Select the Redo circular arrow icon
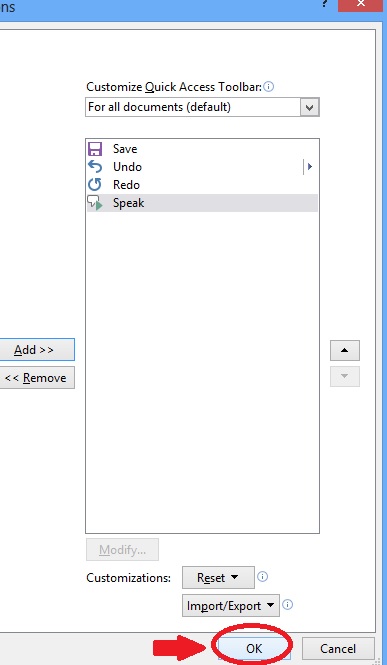 coord(95,184)
